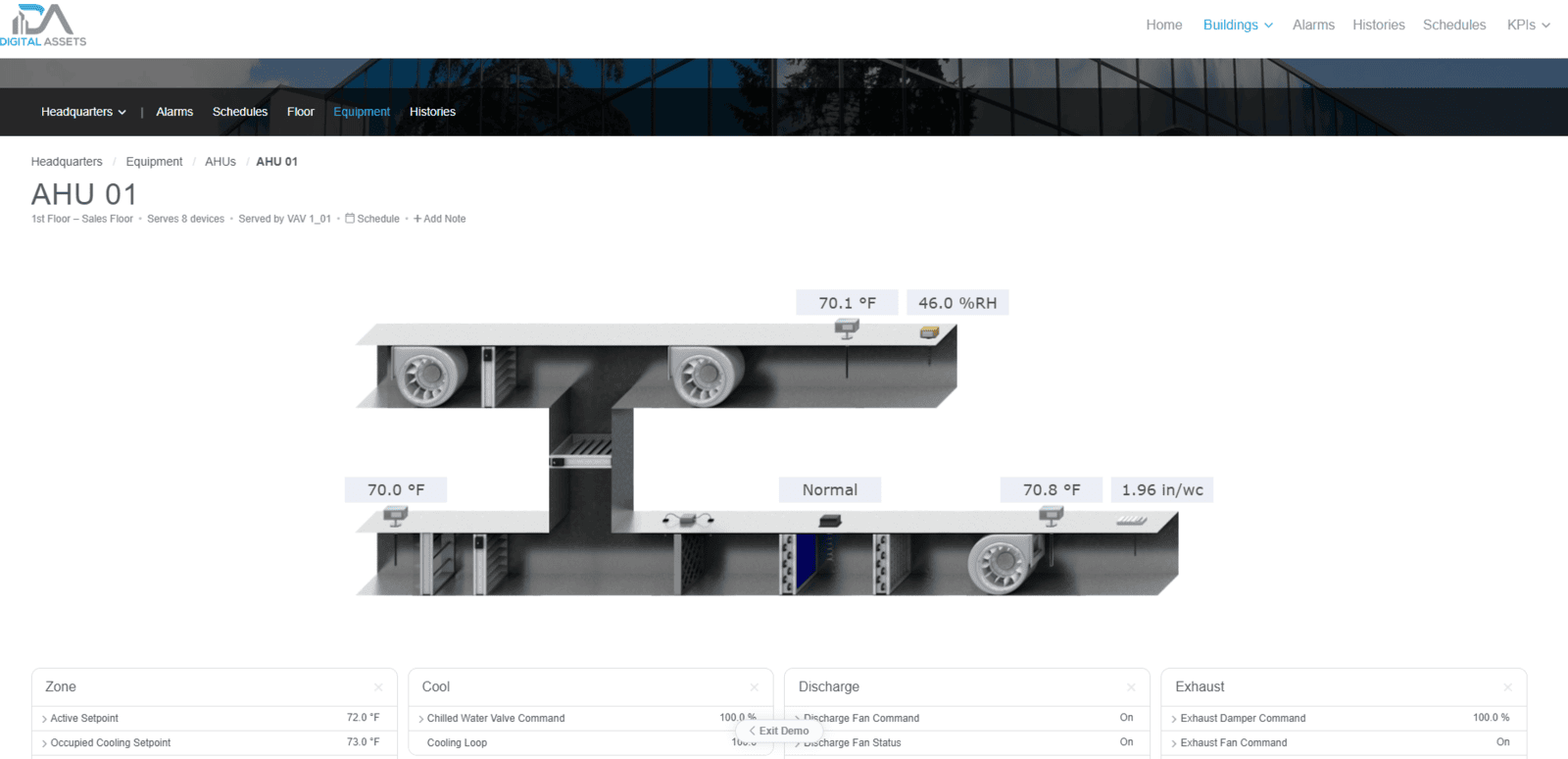Viewport: 1568px width, 759px height.
Task: Switch to the Floor tab
Action: coord(300,112)
